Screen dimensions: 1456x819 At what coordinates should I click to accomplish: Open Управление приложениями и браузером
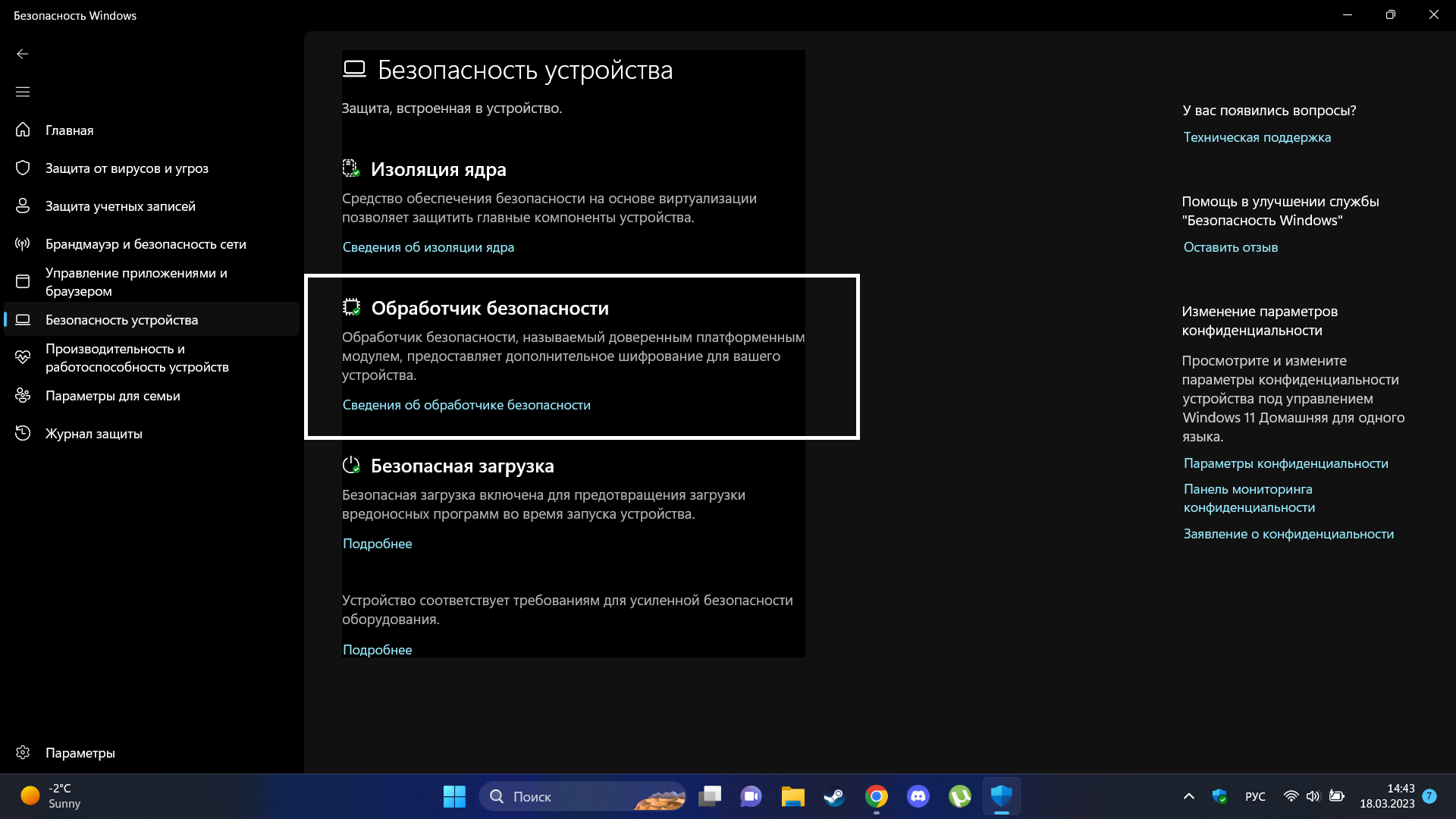[152, 281]
